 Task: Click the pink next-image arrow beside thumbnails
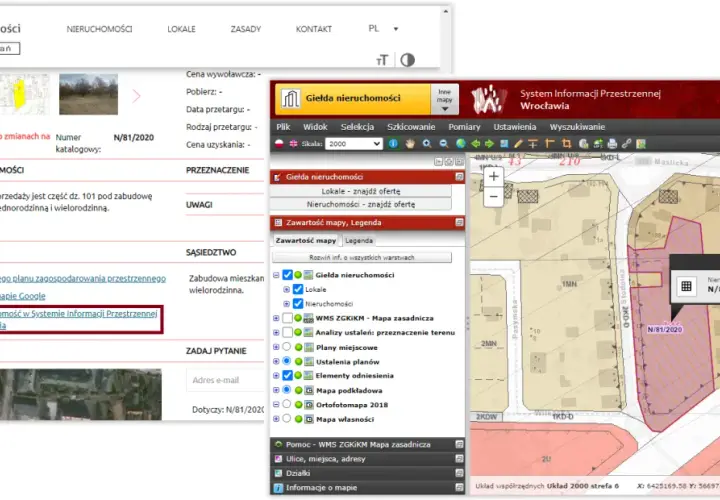[x=136, y=96]
